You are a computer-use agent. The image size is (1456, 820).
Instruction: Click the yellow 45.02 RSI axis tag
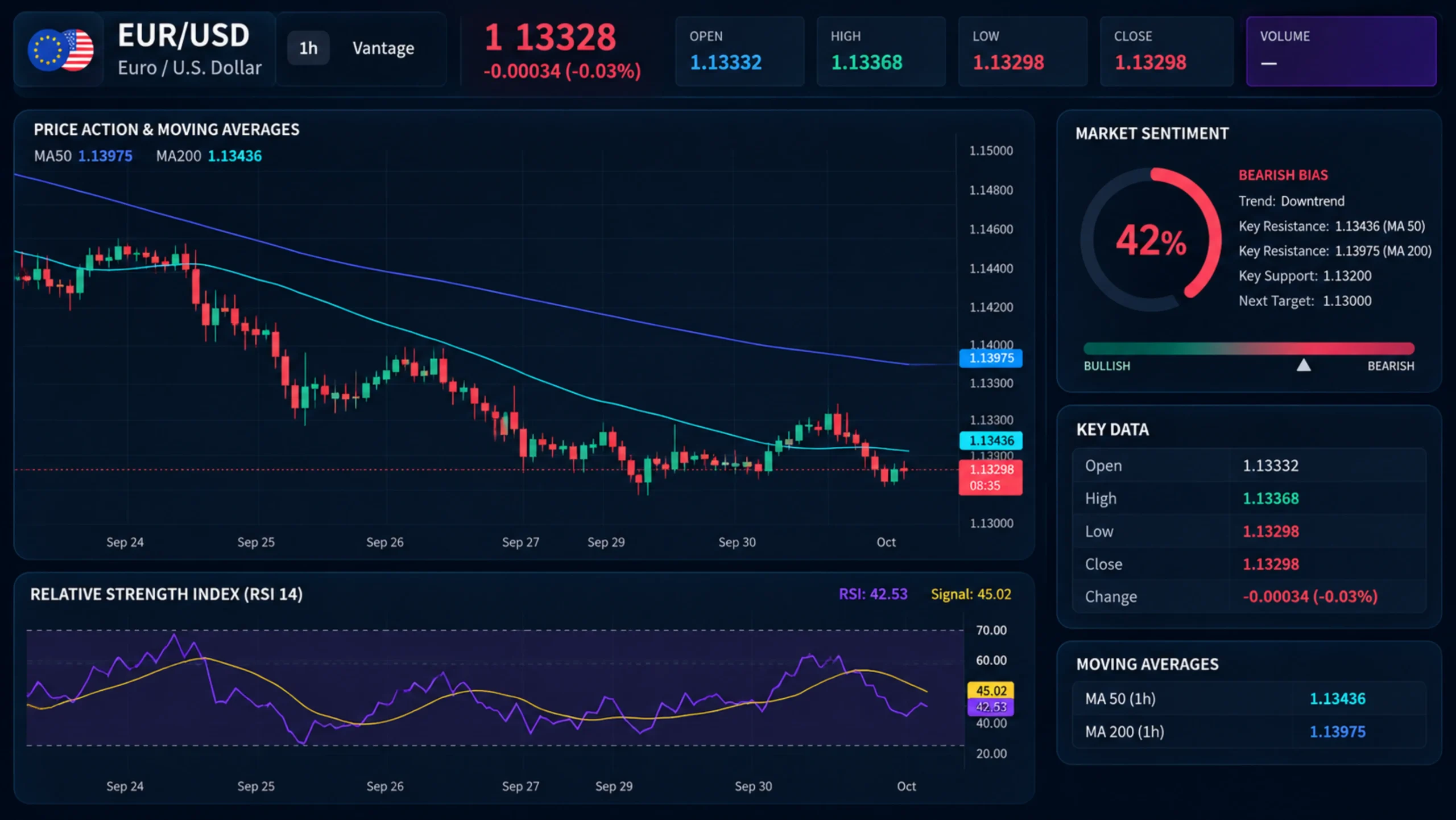click(990, 690)
